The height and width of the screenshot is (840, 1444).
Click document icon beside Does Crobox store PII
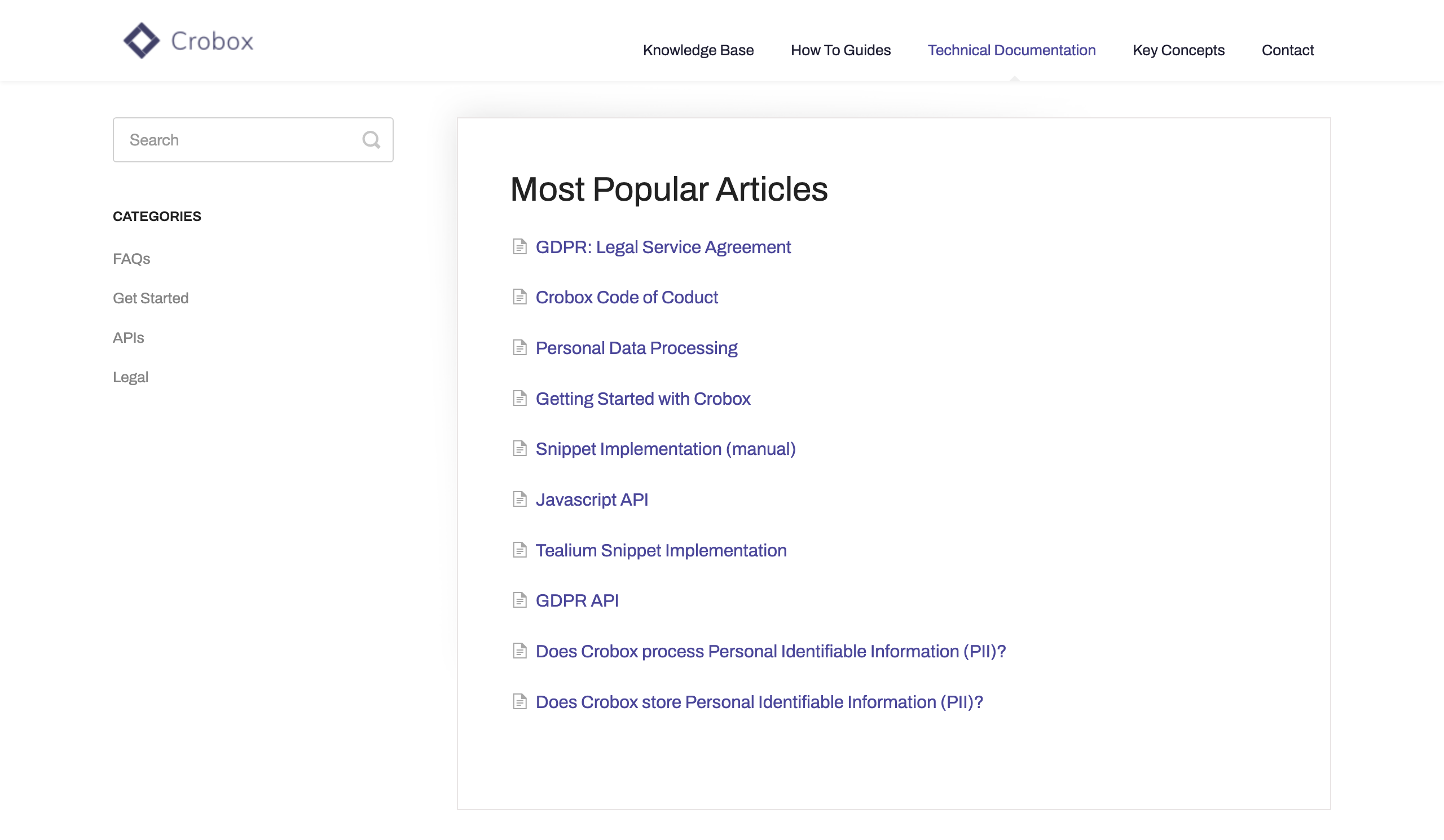click(x=519, y=702)
